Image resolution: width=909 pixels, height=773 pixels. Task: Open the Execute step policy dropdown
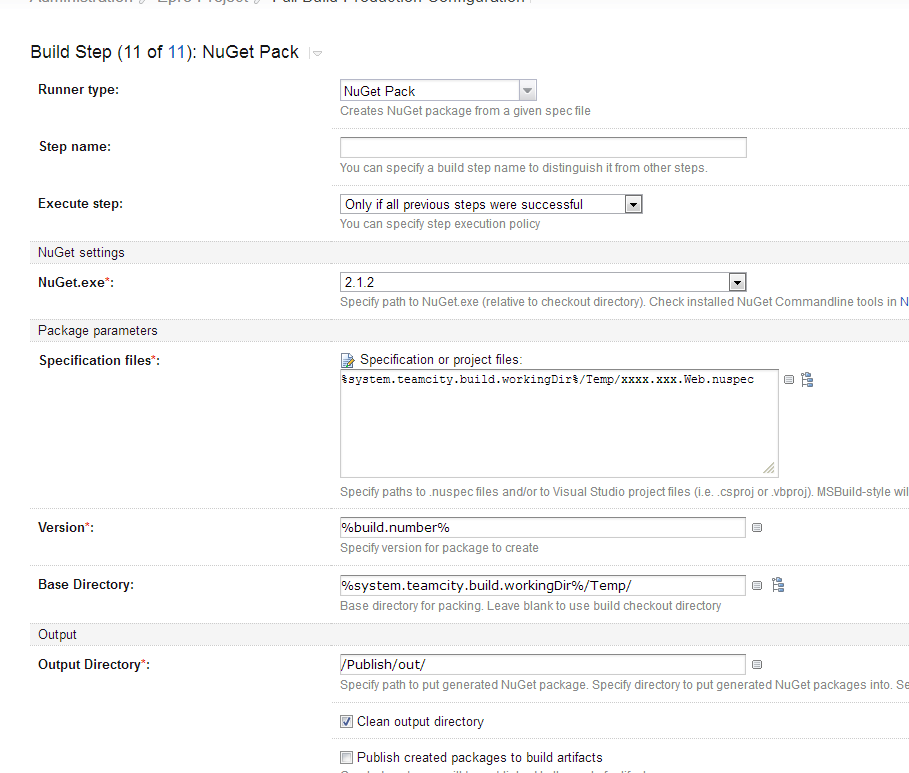coord(491,204)
